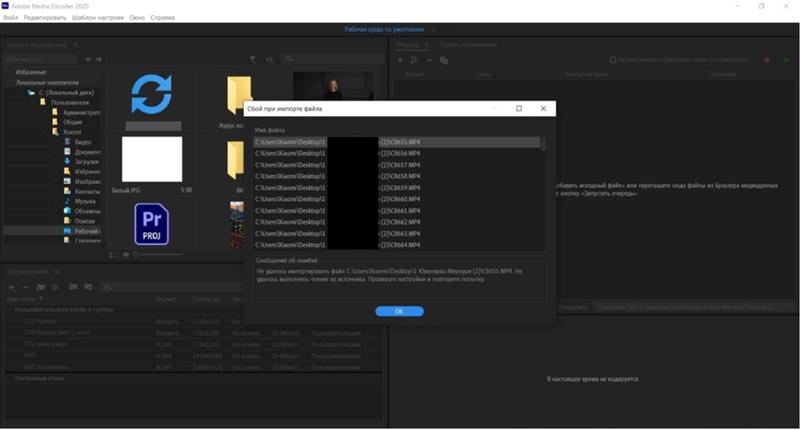
Task: Select the C8663.MP4 row in the error list
Action: tap(396, 234)
